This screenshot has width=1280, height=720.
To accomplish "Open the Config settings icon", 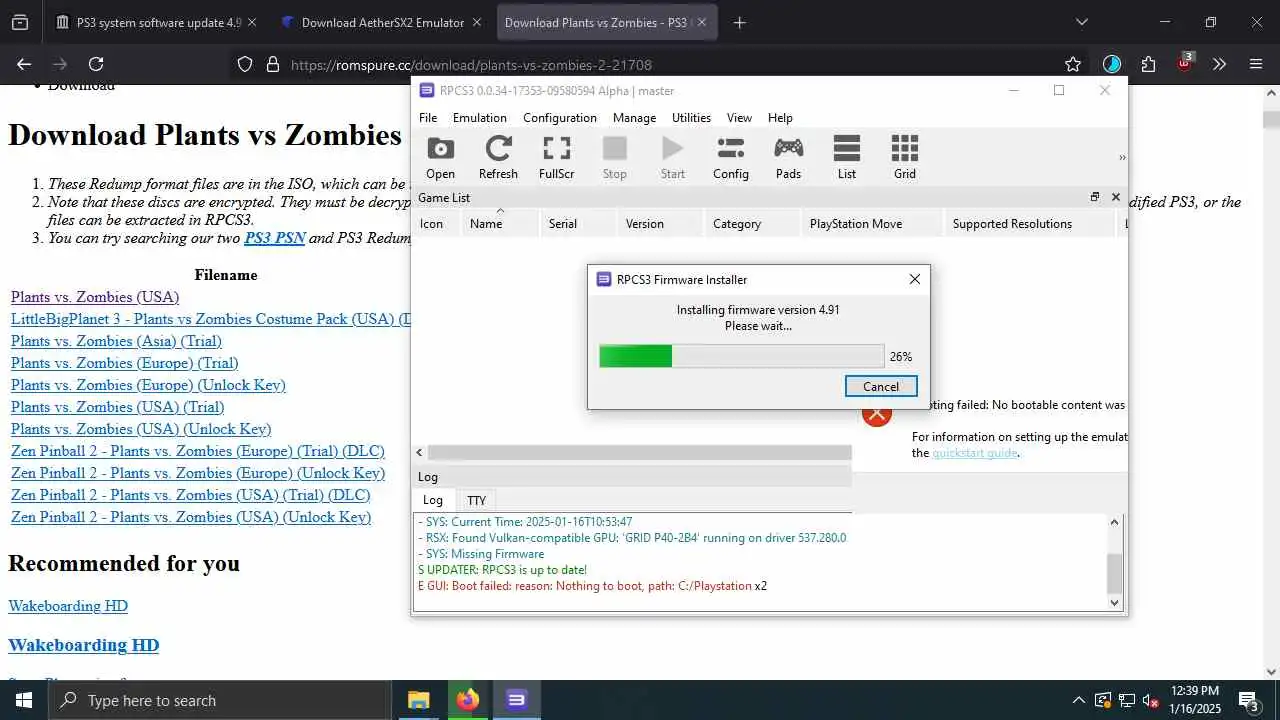I will pyautogui.click(x=730, y=158).
